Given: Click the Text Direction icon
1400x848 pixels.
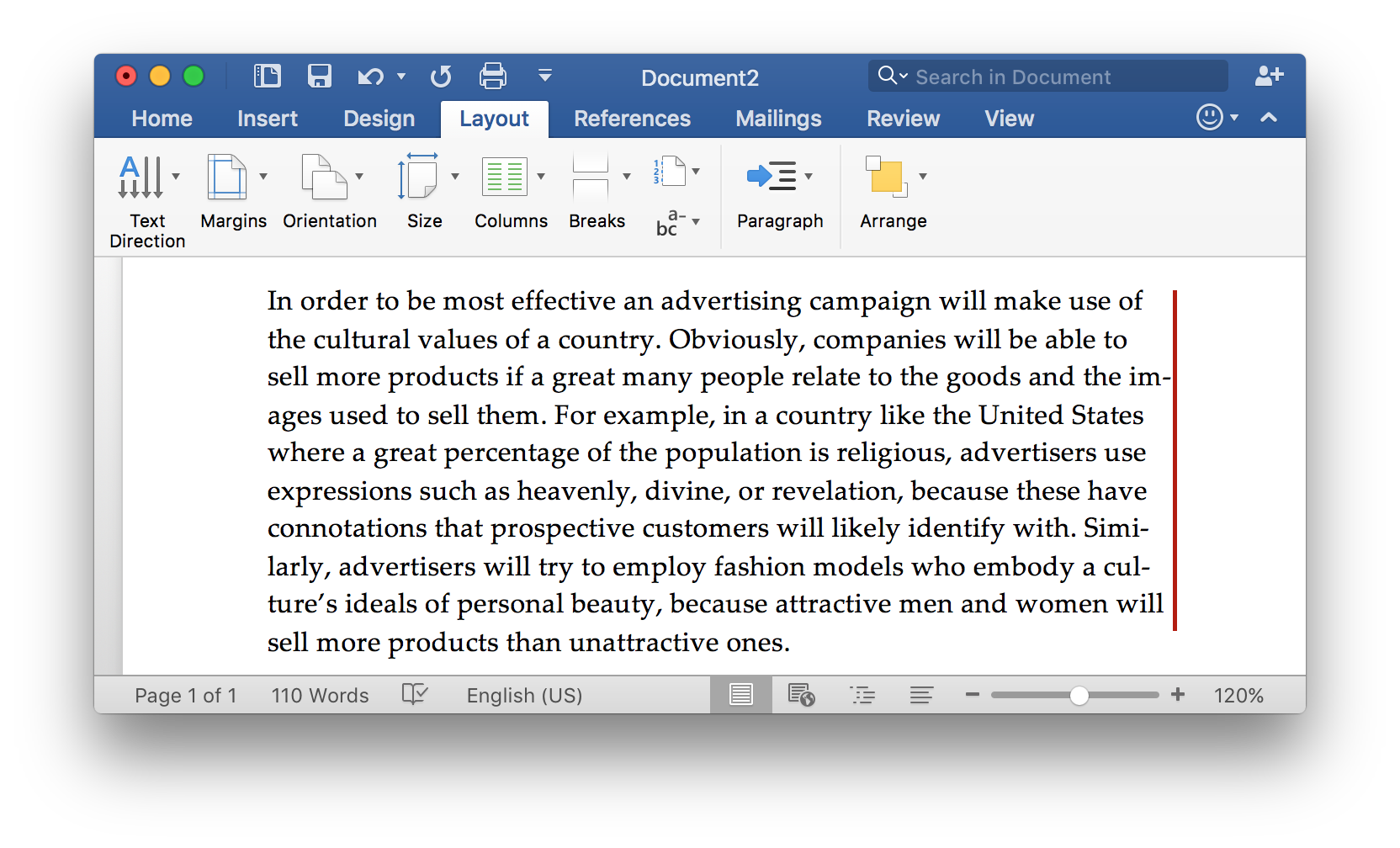Looking at the screenshot, I should tap(141, 177).
